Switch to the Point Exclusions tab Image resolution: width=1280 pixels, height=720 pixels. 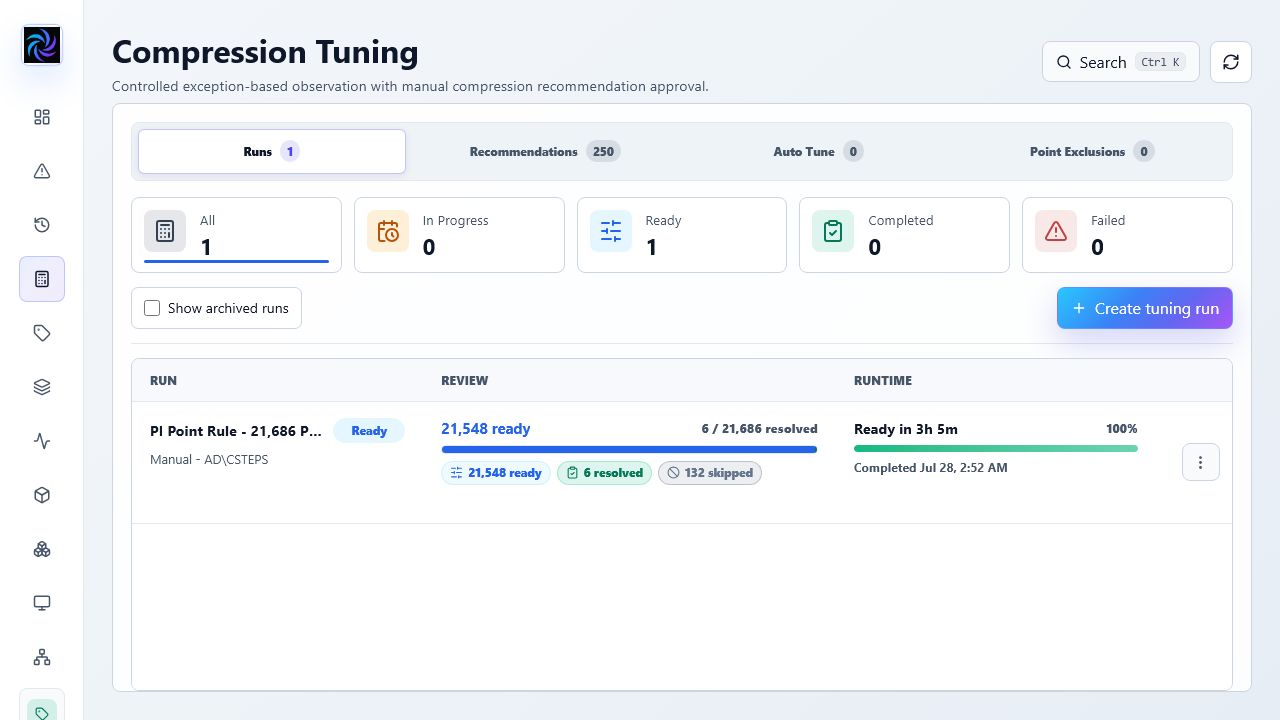pyautogui.click(x=1091, y=152)
